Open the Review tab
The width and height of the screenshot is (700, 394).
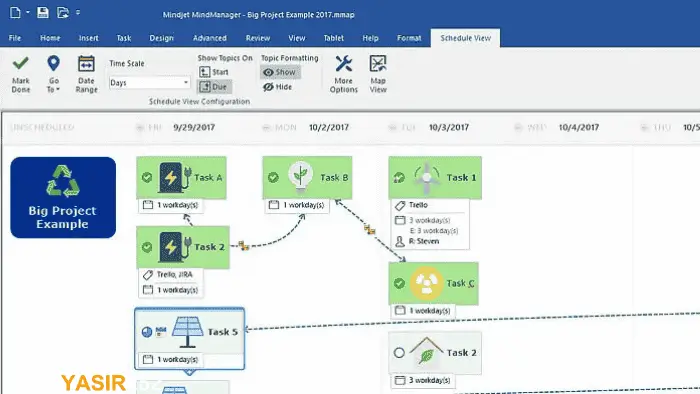pos(258,38)
